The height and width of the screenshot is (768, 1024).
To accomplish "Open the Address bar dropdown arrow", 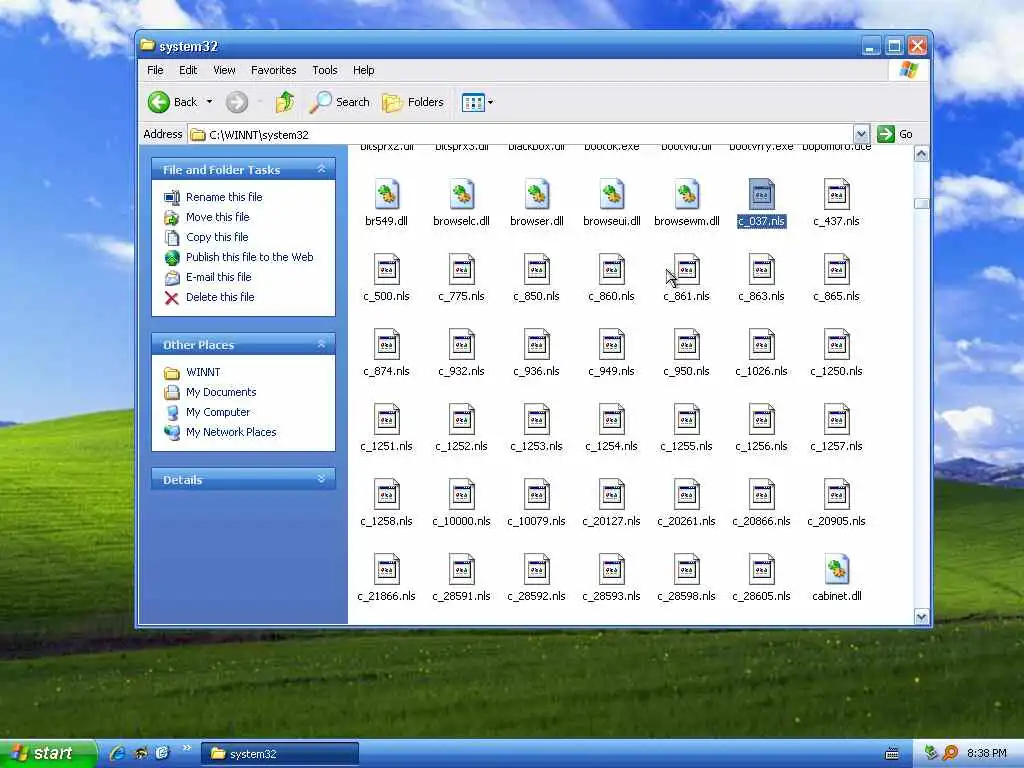I will [x=861, y=135].
